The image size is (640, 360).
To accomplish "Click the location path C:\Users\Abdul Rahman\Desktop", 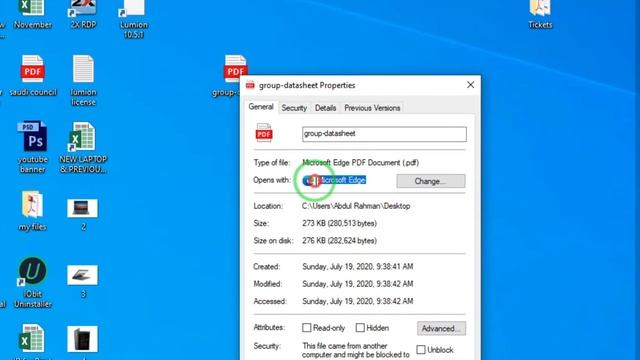I will (356, 206).
